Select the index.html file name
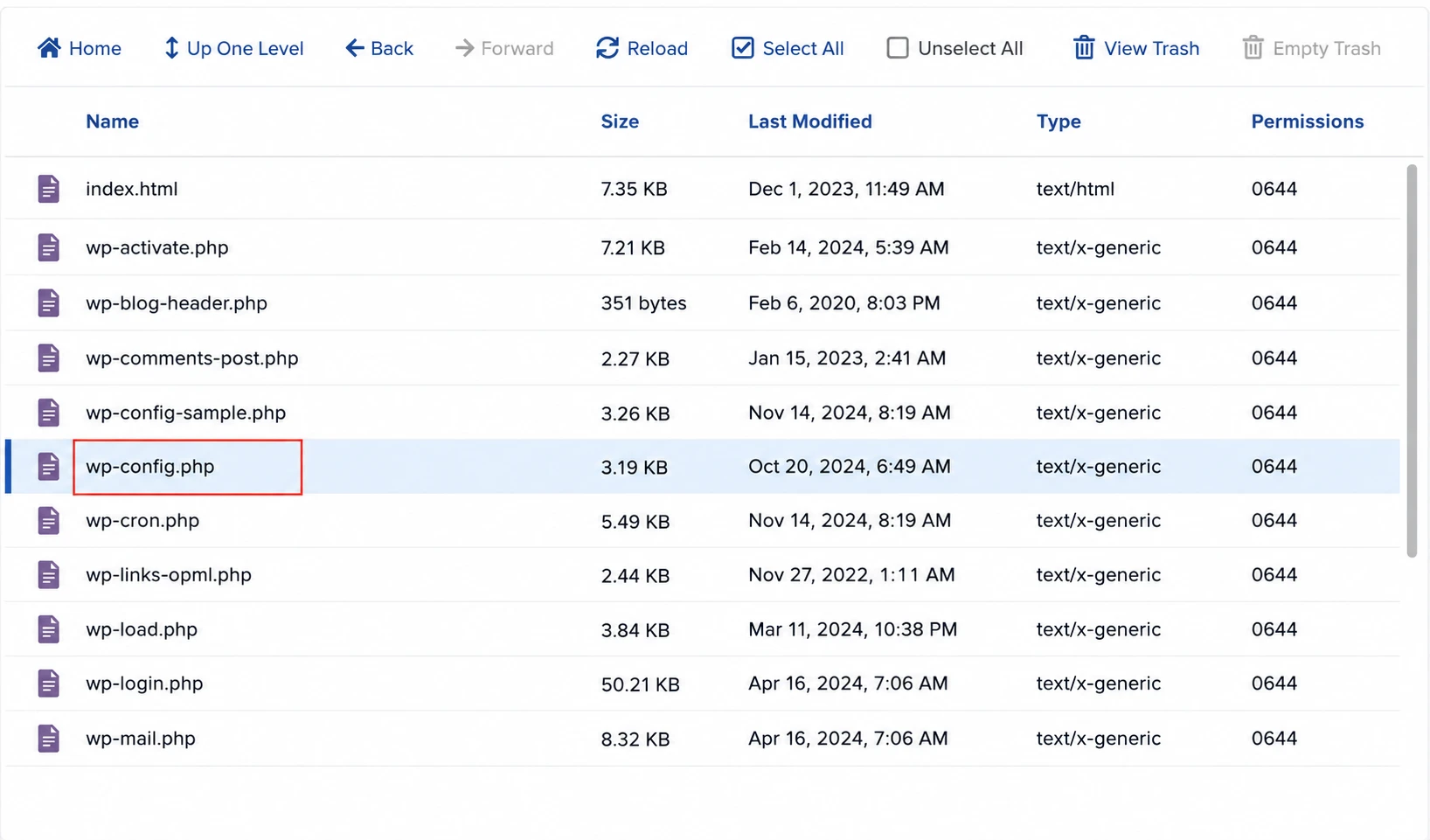This screenshot has width=1430, height=840. click(132, 189)
